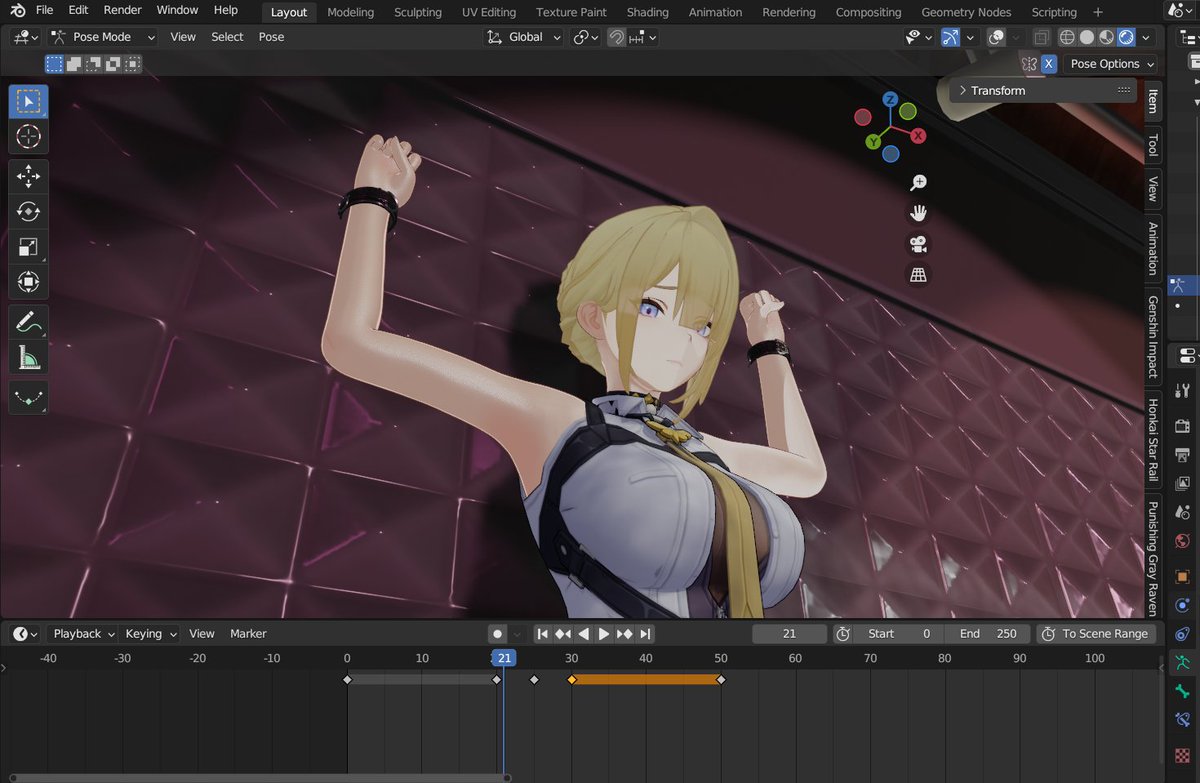Screen dimensions: 1200x783
Task: Jump to next keyframe
Action: pyautogui.click(x=625, y=634)
